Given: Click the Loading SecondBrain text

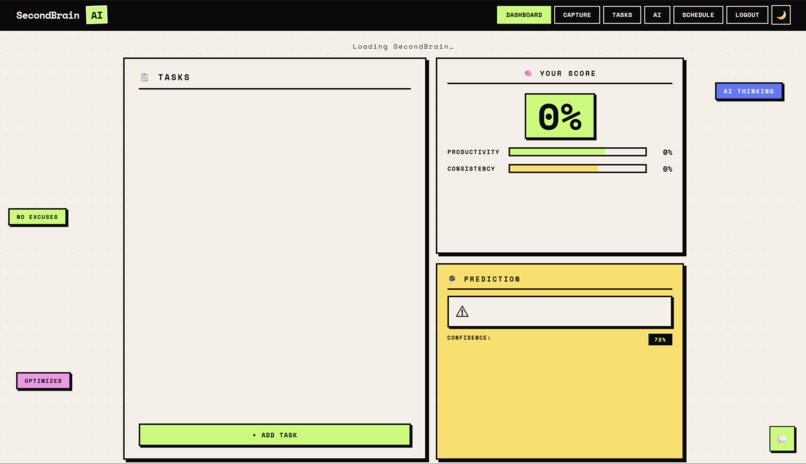Looking at the screenshot, I should tap(403, 46).
